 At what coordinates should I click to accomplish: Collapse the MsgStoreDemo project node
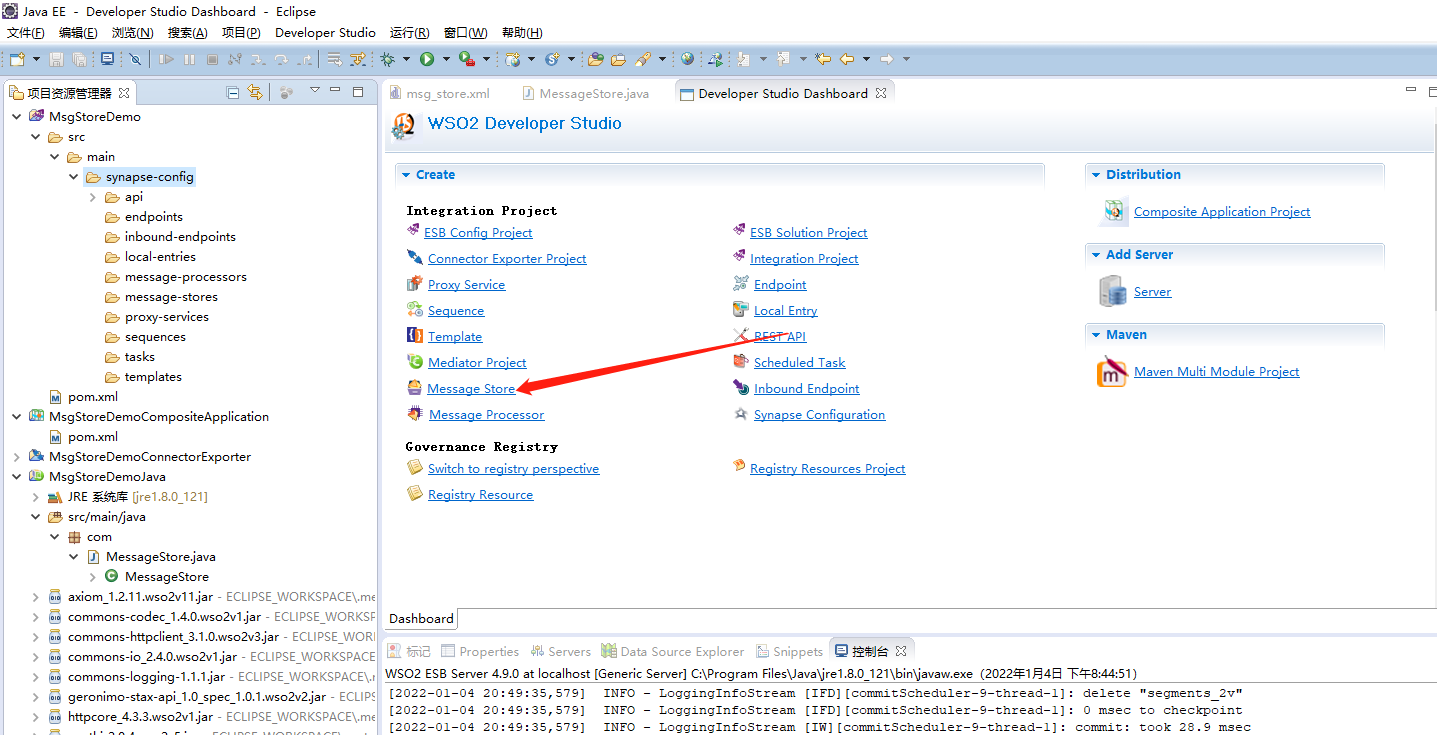[17, 116]
